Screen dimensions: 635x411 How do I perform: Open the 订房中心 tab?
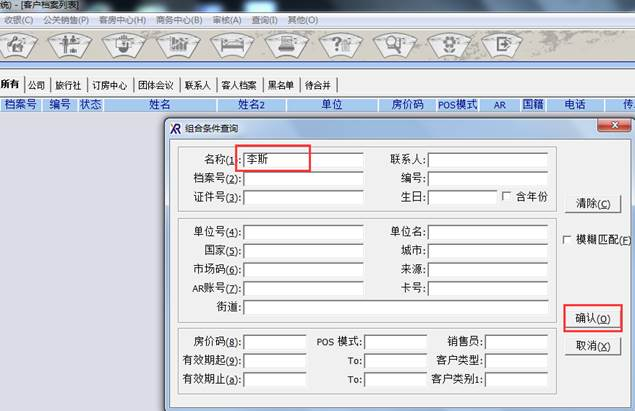tap(110, 85)
